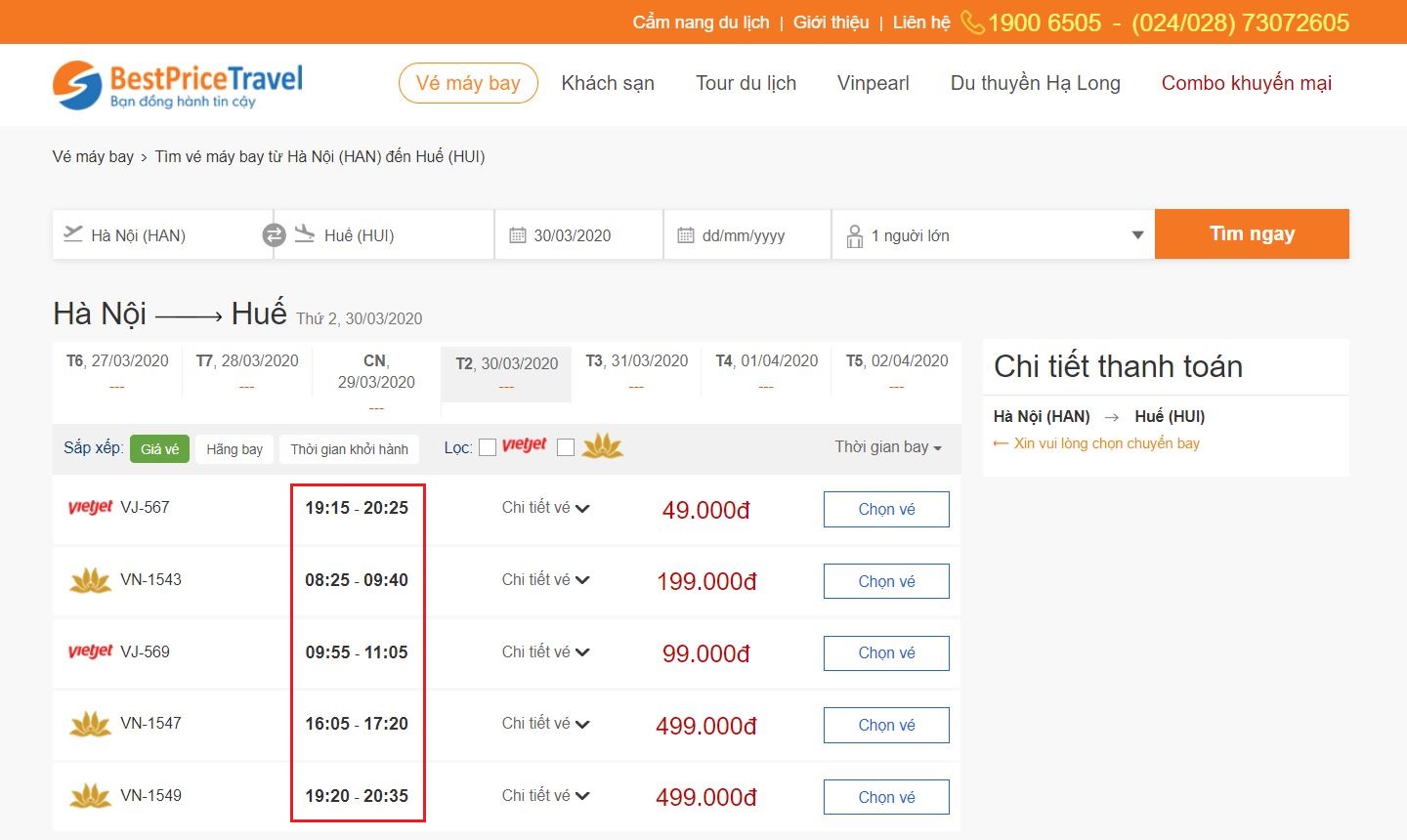Select date tab T3, 31/03/2020
Image resolution: width=1407 pixels, height=840 pixels.
(x=636, y=372)
